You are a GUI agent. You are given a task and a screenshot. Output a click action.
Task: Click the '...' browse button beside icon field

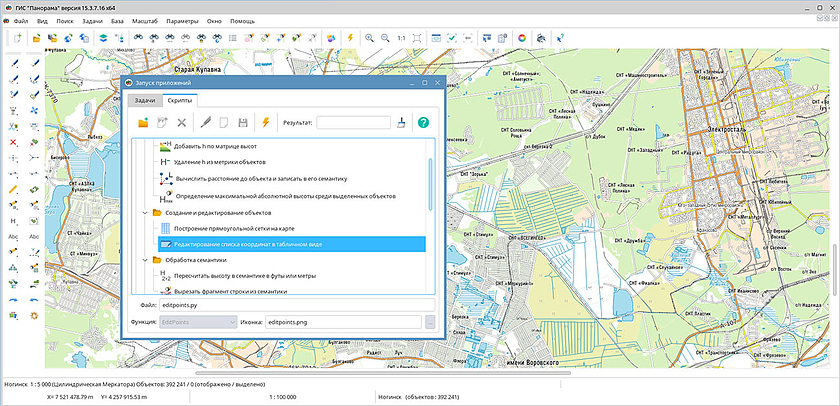click(x=430, y=323)
